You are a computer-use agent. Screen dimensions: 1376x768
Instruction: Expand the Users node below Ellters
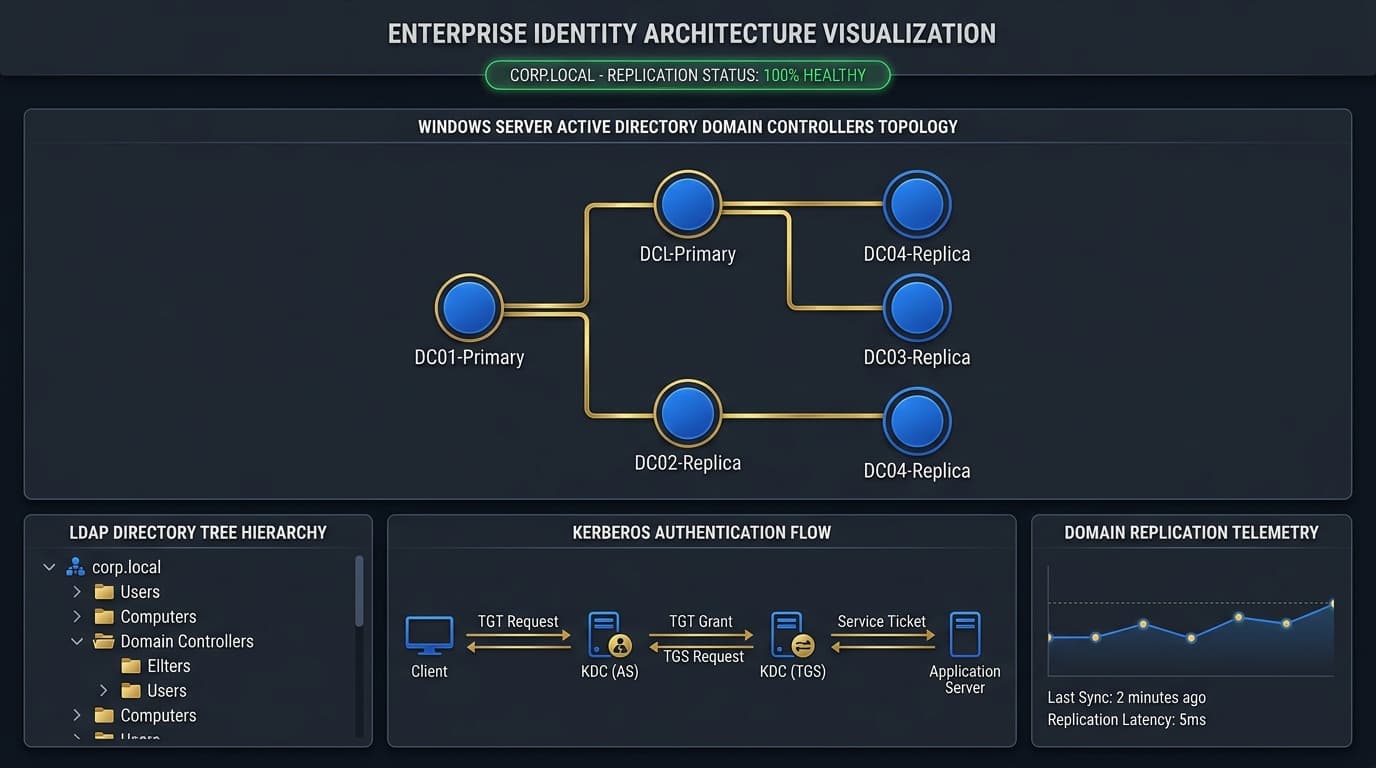103,691
